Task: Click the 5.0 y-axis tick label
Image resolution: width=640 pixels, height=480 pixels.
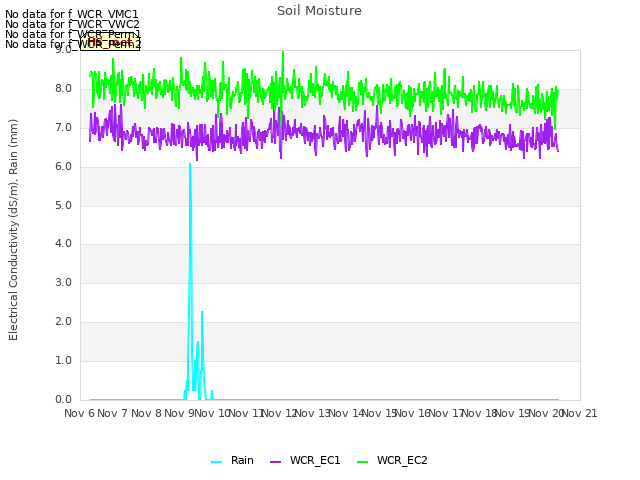Action: [63, 205]
